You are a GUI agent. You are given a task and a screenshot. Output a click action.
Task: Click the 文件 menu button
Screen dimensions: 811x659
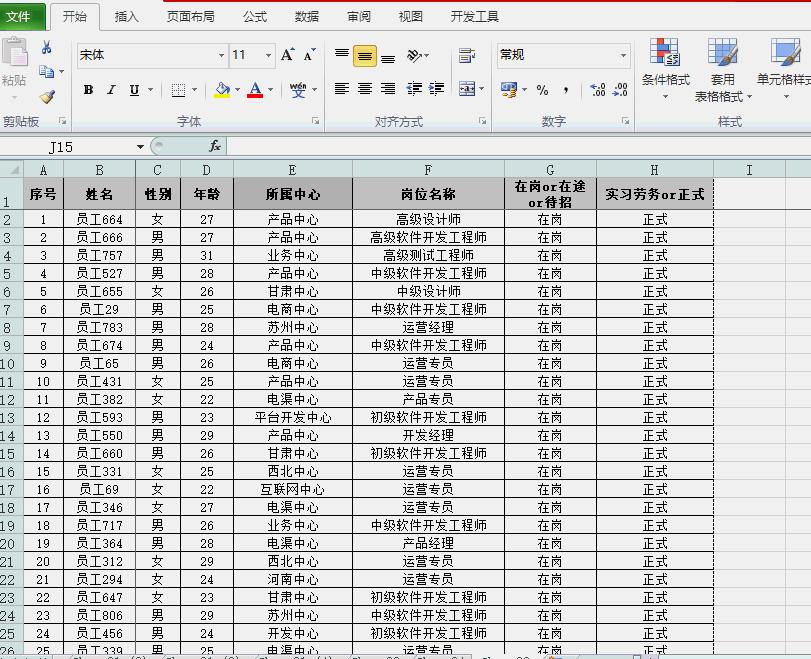point(22,16)
